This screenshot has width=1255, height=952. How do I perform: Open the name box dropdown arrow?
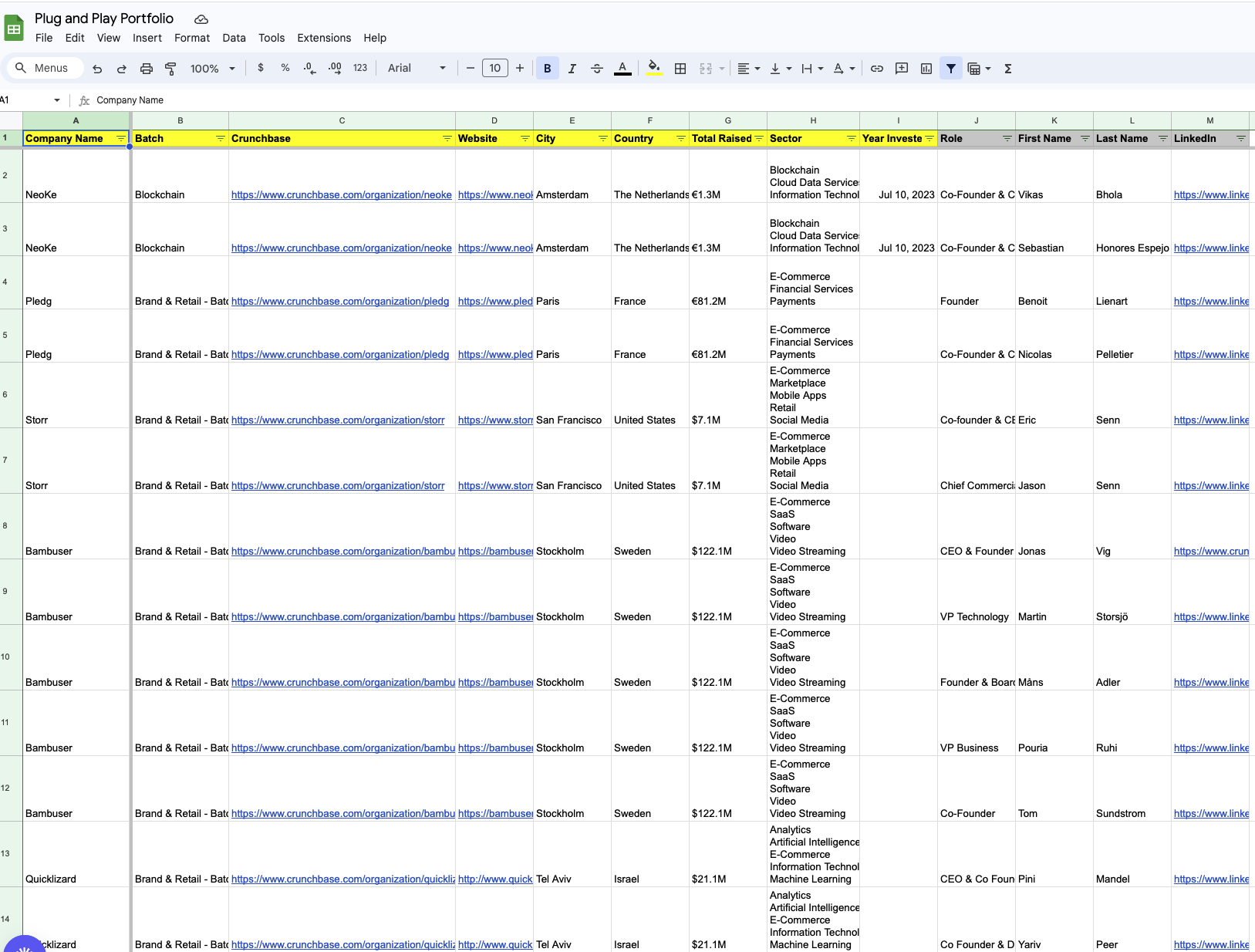tap(57, 100)
